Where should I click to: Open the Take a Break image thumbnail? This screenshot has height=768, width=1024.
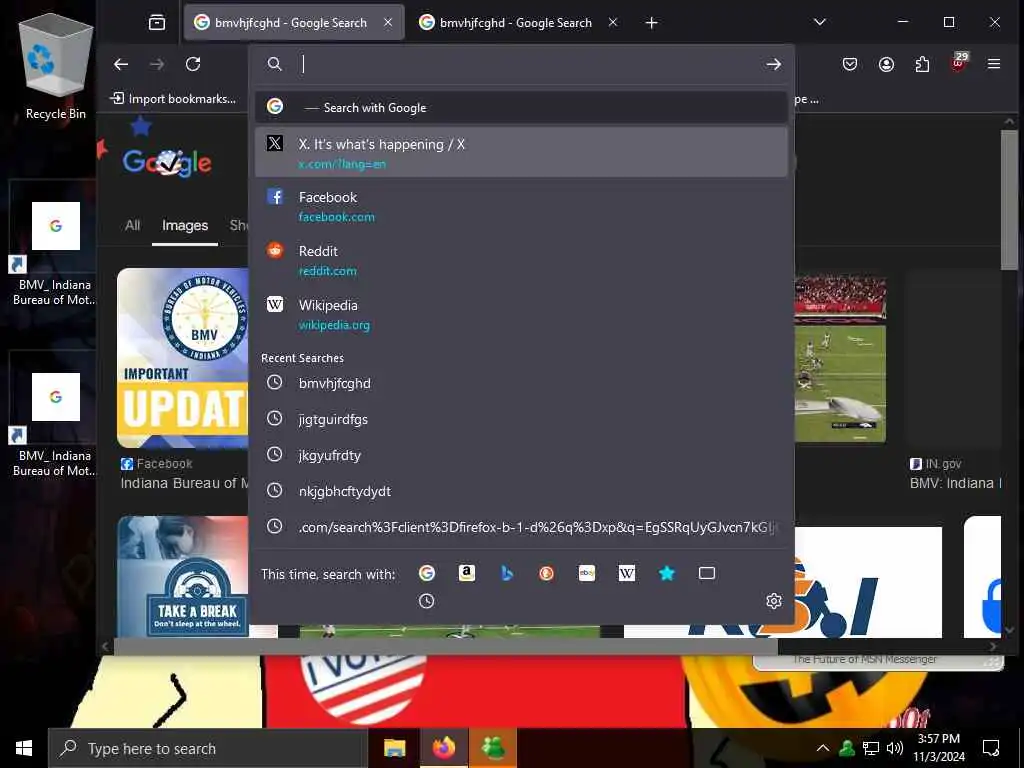coord(183,577)
